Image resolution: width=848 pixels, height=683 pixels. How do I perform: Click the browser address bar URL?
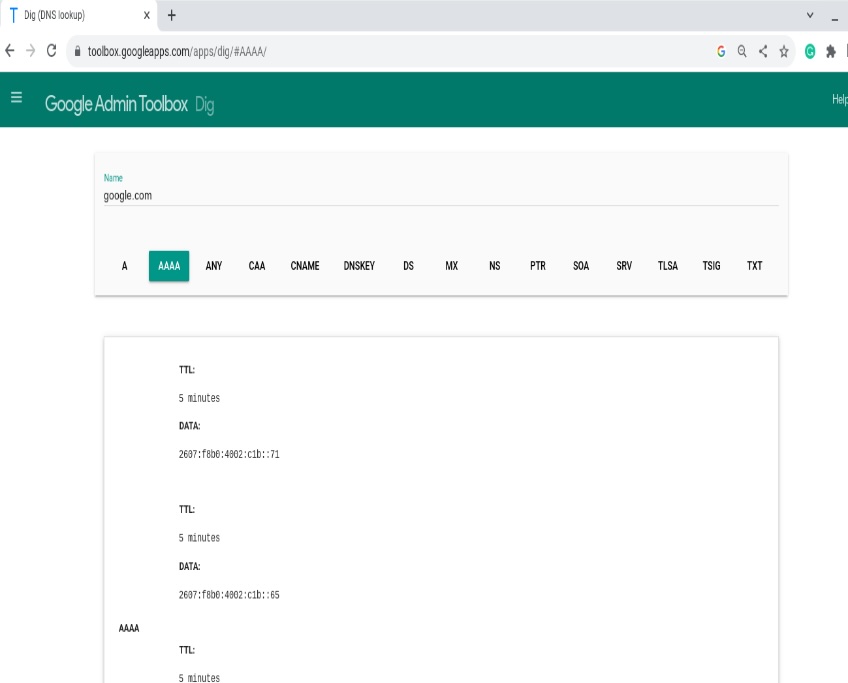pos(177,51)
